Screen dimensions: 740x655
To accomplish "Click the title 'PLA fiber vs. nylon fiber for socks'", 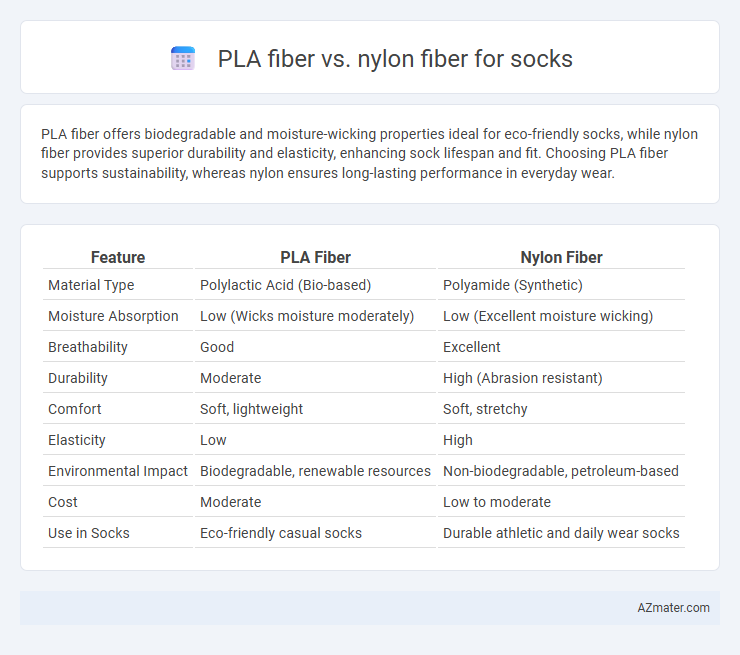I will click(x=395, y=59).
